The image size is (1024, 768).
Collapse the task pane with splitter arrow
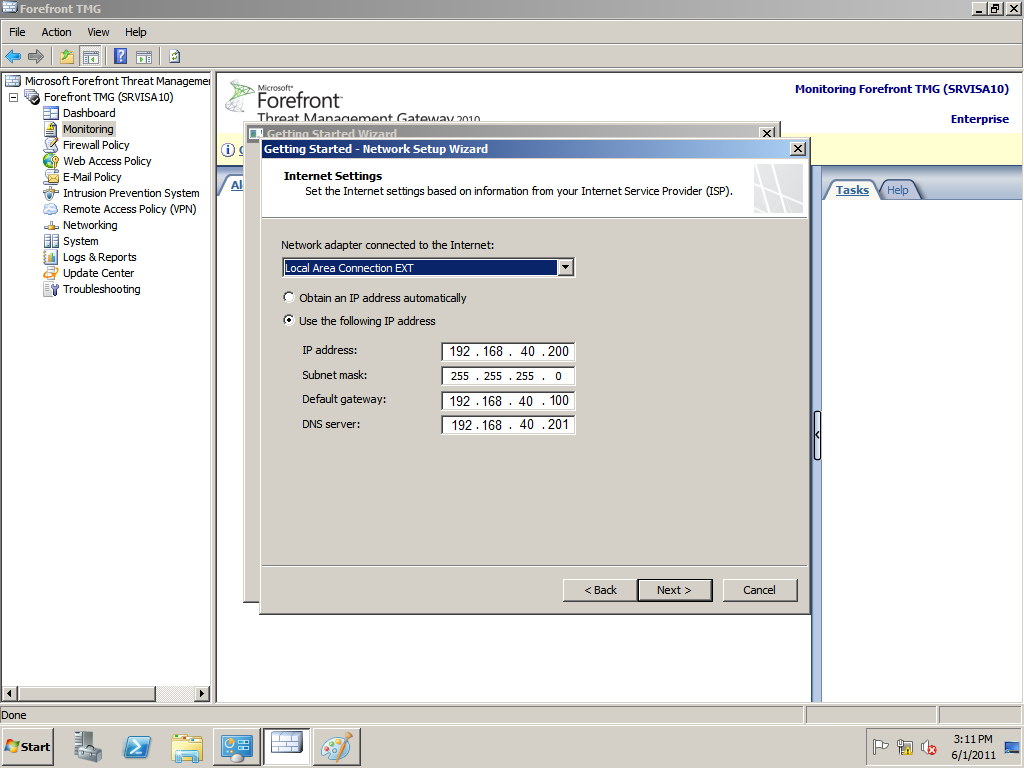(817, 435)
